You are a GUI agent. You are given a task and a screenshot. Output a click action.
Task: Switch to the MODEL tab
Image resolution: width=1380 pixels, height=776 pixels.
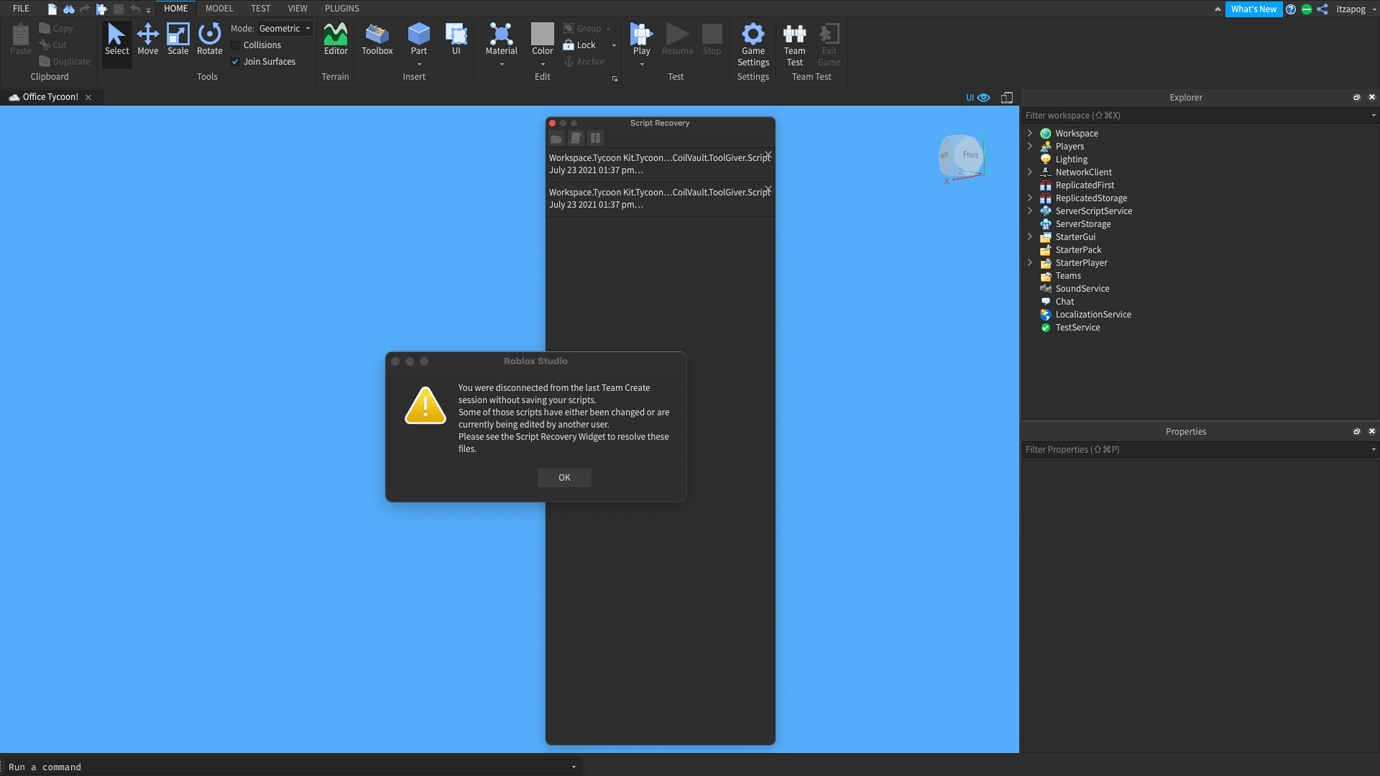(x=219, y=9)
